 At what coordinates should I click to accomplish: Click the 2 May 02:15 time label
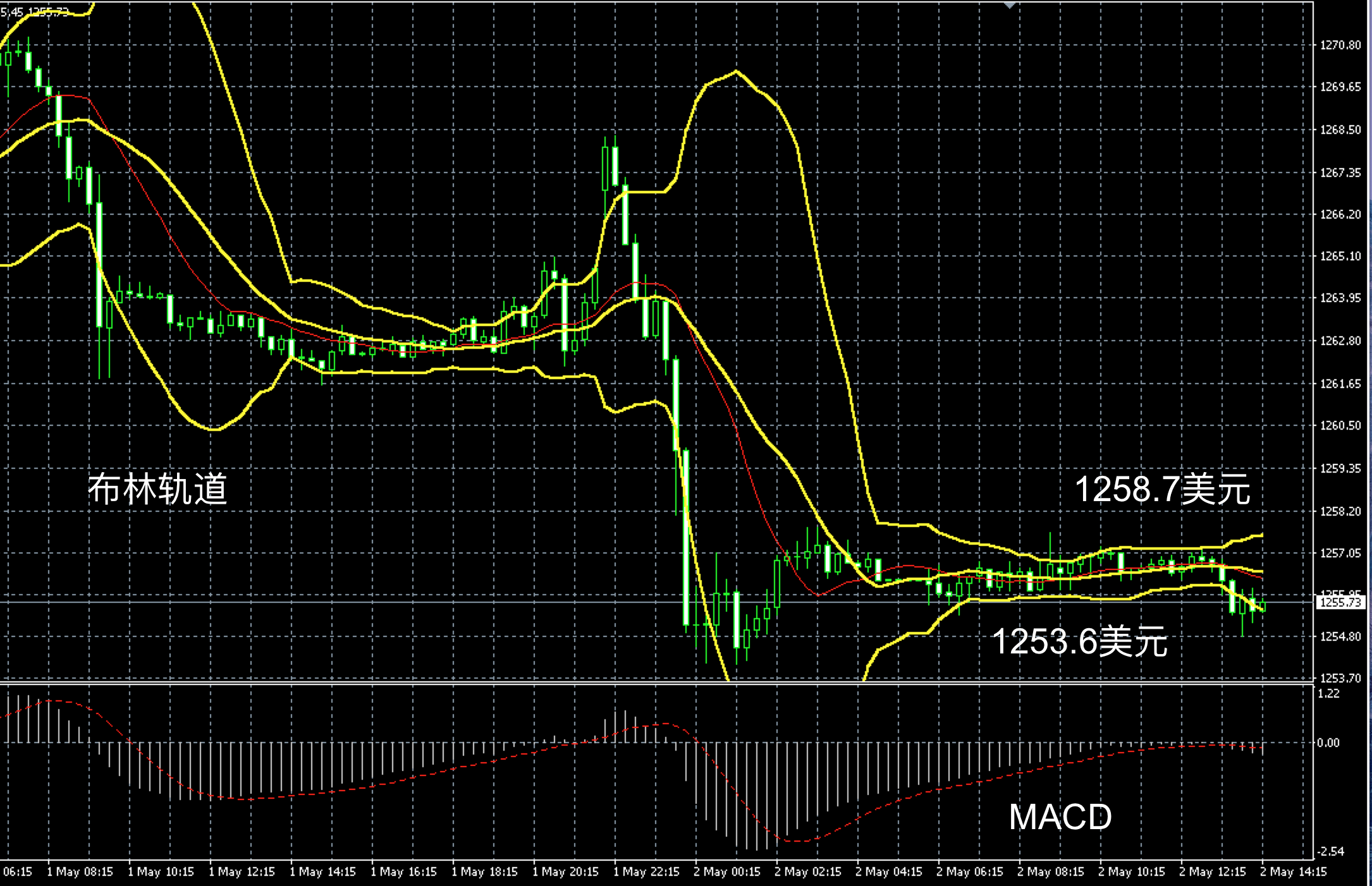pyautogui.click(x=808, y=872)
